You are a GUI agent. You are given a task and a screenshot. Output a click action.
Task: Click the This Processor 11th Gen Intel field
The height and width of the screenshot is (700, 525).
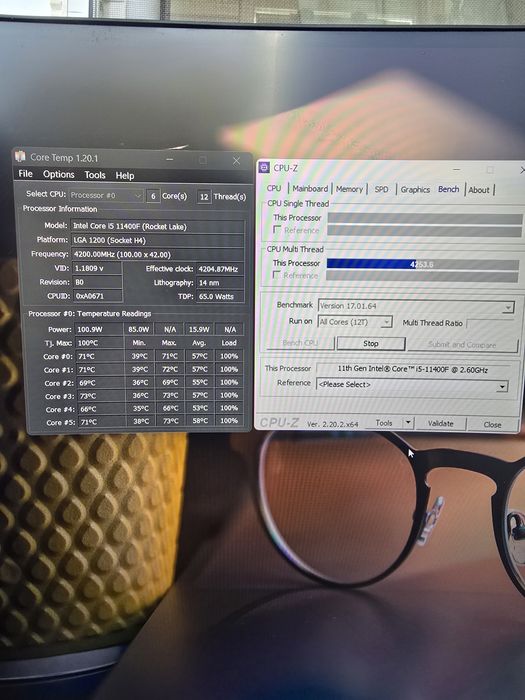click(412, 370)
